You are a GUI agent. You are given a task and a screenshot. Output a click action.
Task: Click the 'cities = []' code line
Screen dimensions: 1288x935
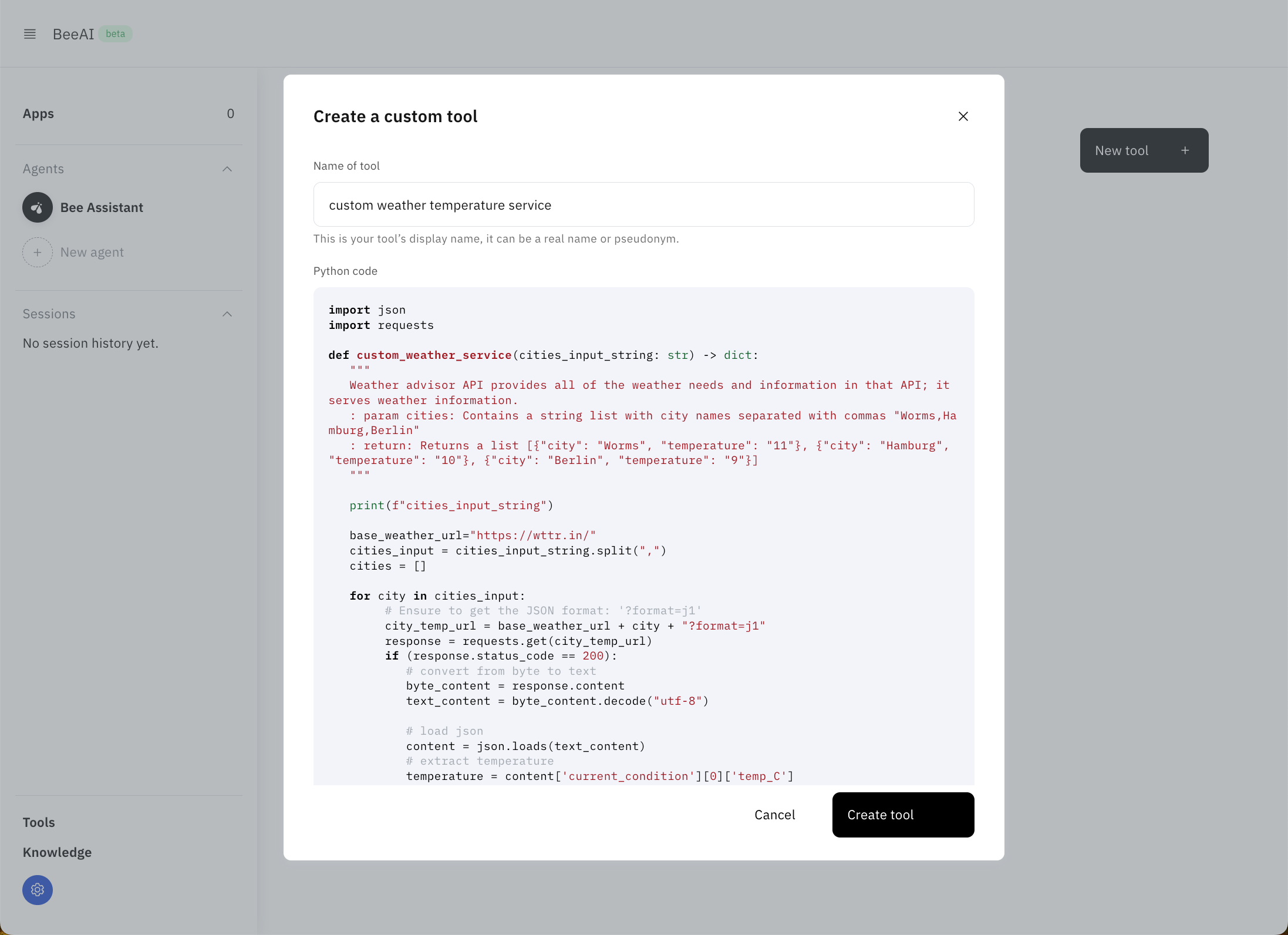pos(387,566)
